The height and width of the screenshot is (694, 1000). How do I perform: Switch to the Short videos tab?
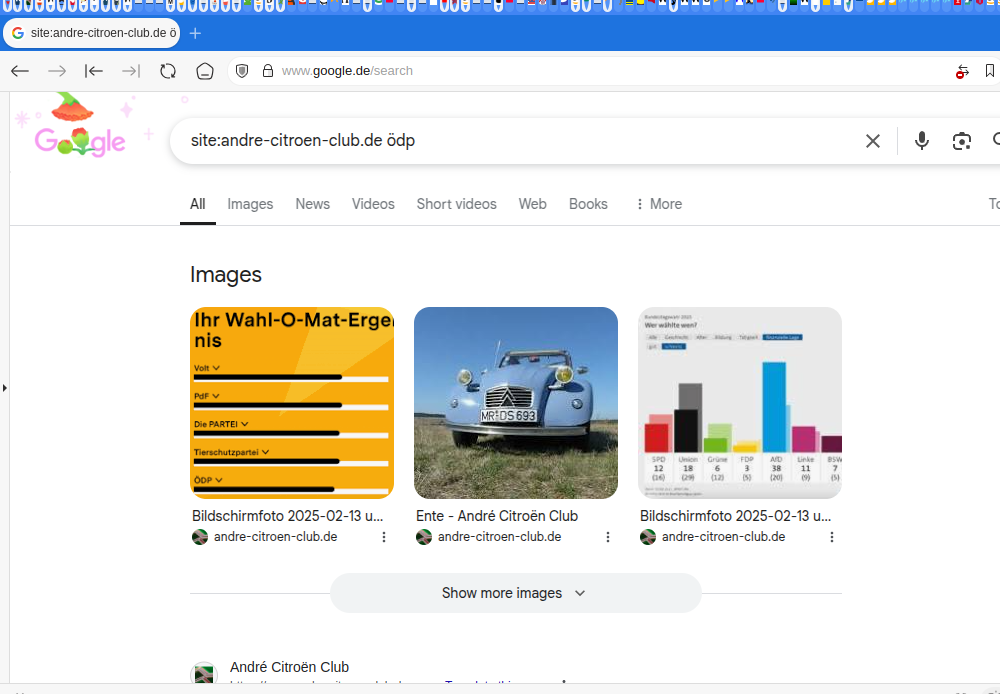(457, 204)
